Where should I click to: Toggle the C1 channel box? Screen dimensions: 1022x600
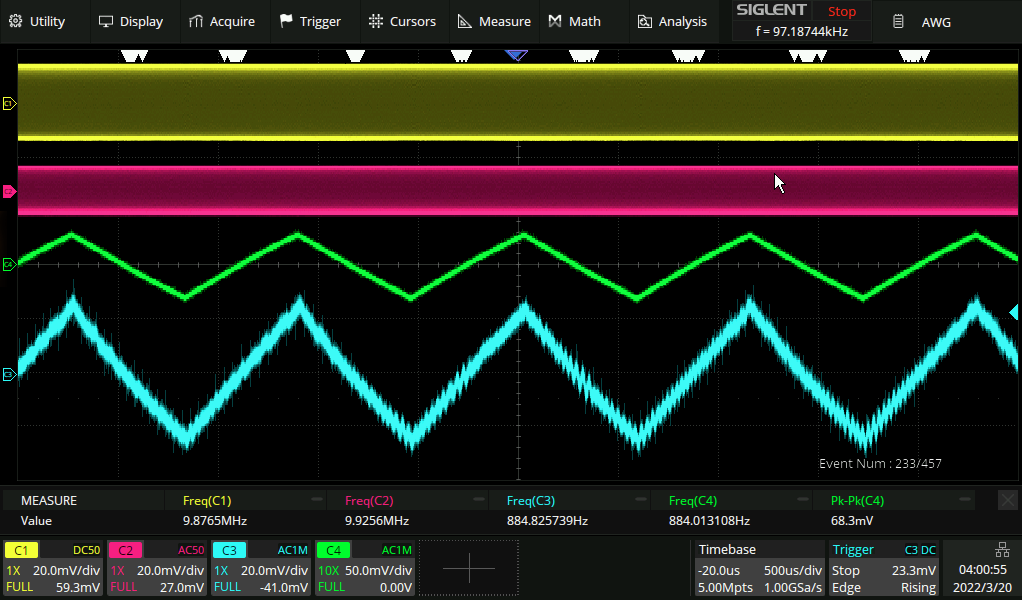54,568
